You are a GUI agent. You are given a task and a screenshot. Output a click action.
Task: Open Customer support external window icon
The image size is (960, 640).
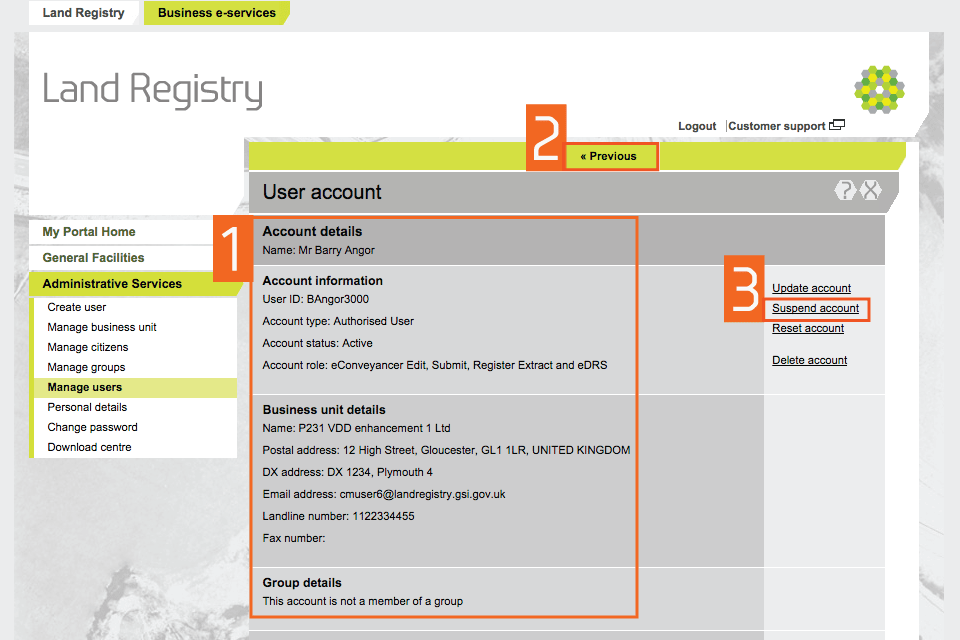(x=837, y=125)
